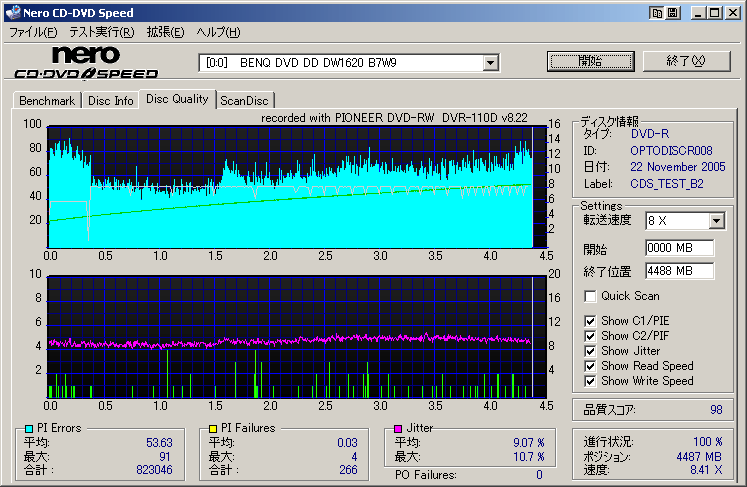Open the 拡張(E) menu

[x=165, y=32]
